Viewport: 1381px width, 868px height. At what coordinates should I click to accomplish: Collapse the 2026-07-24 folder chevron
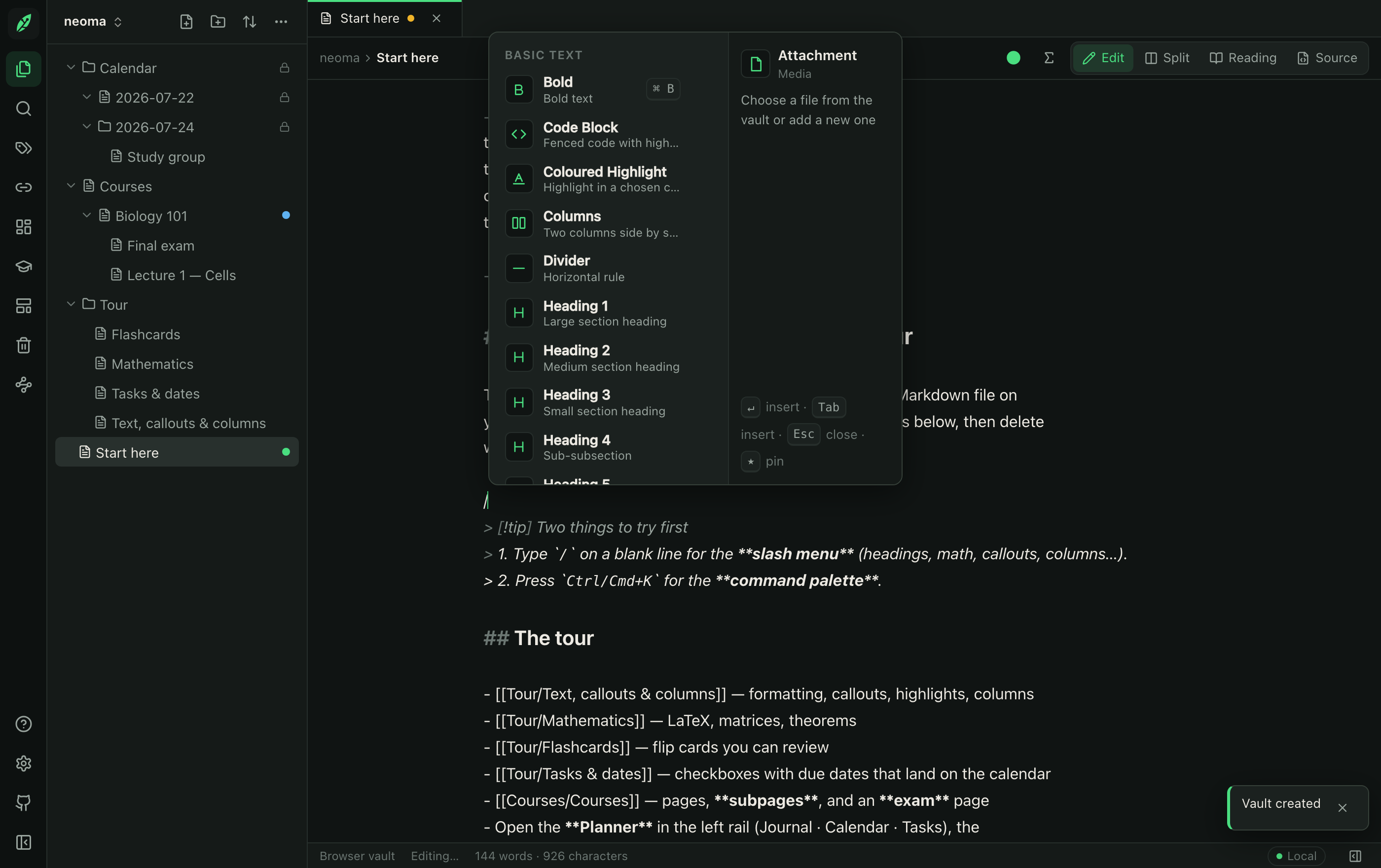(x=87, y=127)
